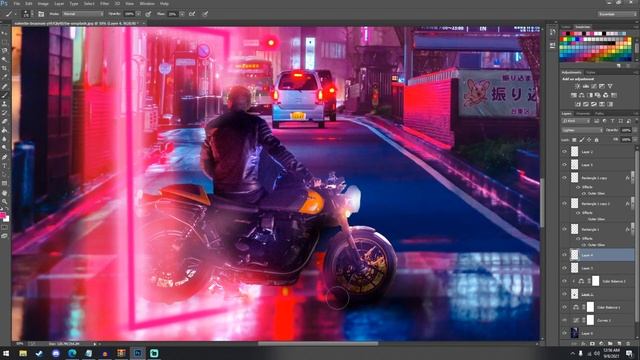Image resolution: width=640 pixels, height=360 pixels.
Task: Select the Hand tool
Action: coord(4,193)
